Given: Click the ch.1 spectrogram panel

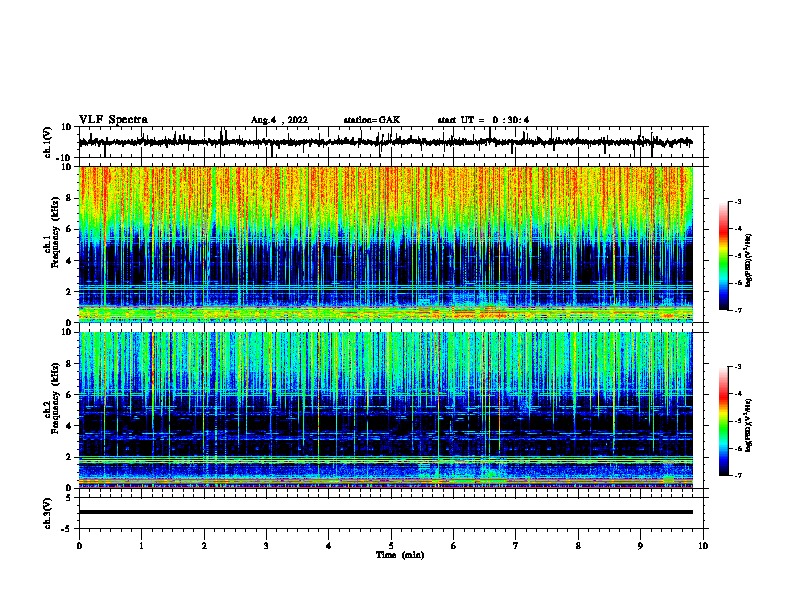Looking at the screenshot, I should (x=385, y=244).
